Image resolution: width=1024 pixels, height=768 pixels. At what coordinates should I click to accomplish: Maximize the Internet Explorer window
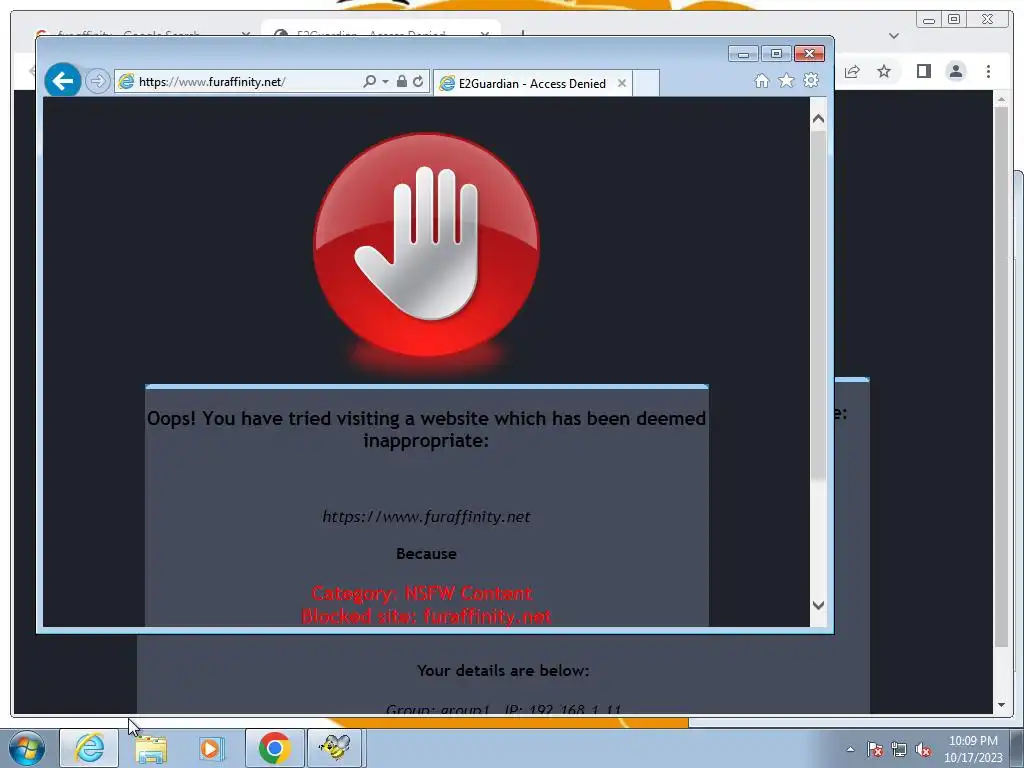click(x=776, y=54)
